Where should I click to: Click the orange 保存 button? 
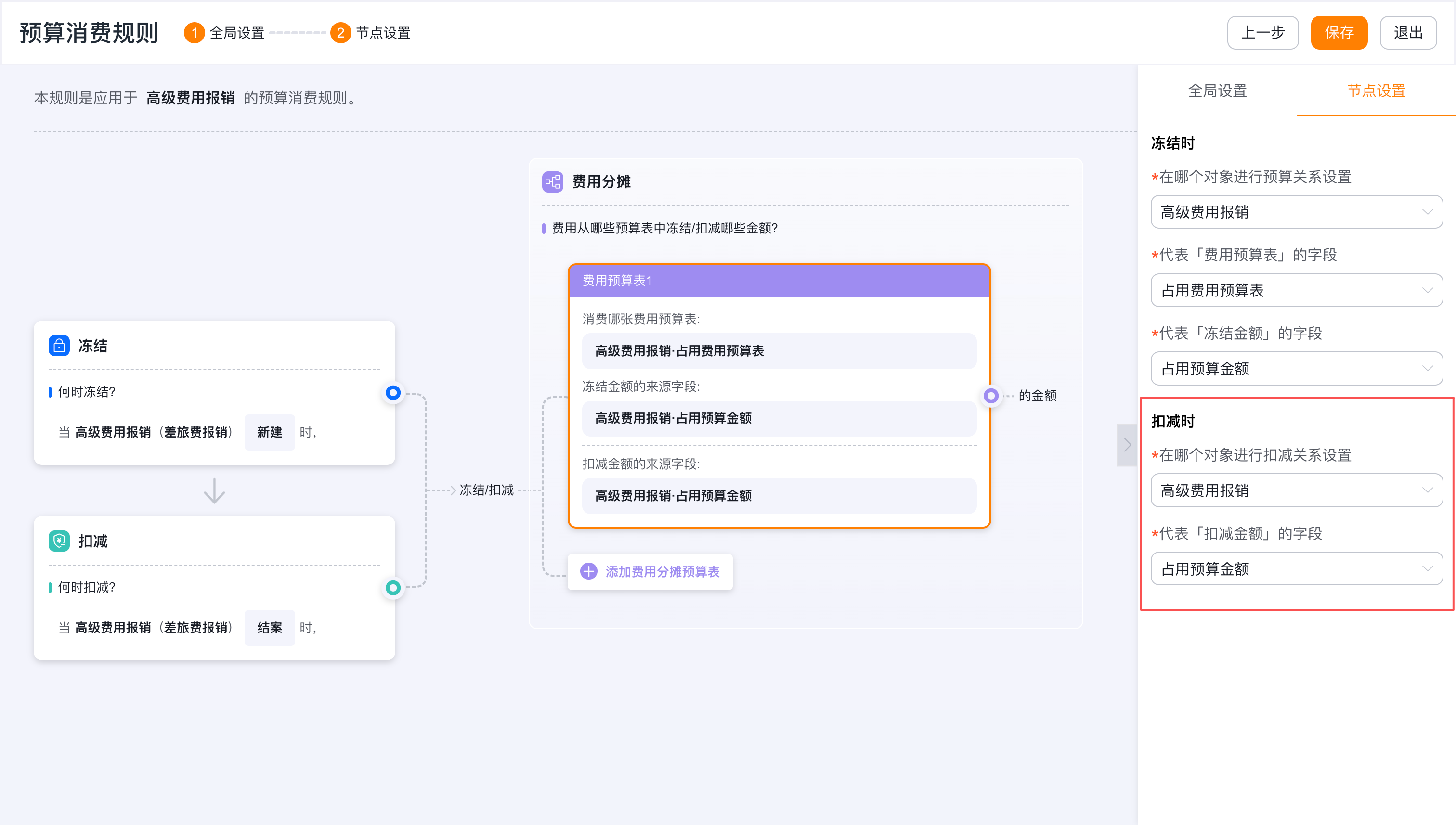pyautogui.click(x=1339, y=33)
